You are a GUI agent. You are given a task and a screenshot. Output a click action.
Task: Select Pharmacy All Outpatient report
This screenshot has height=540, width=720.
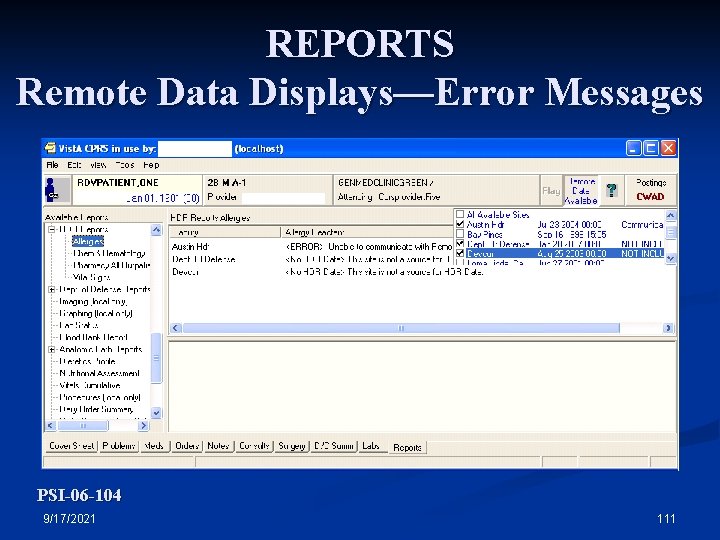tap(112, 265)
